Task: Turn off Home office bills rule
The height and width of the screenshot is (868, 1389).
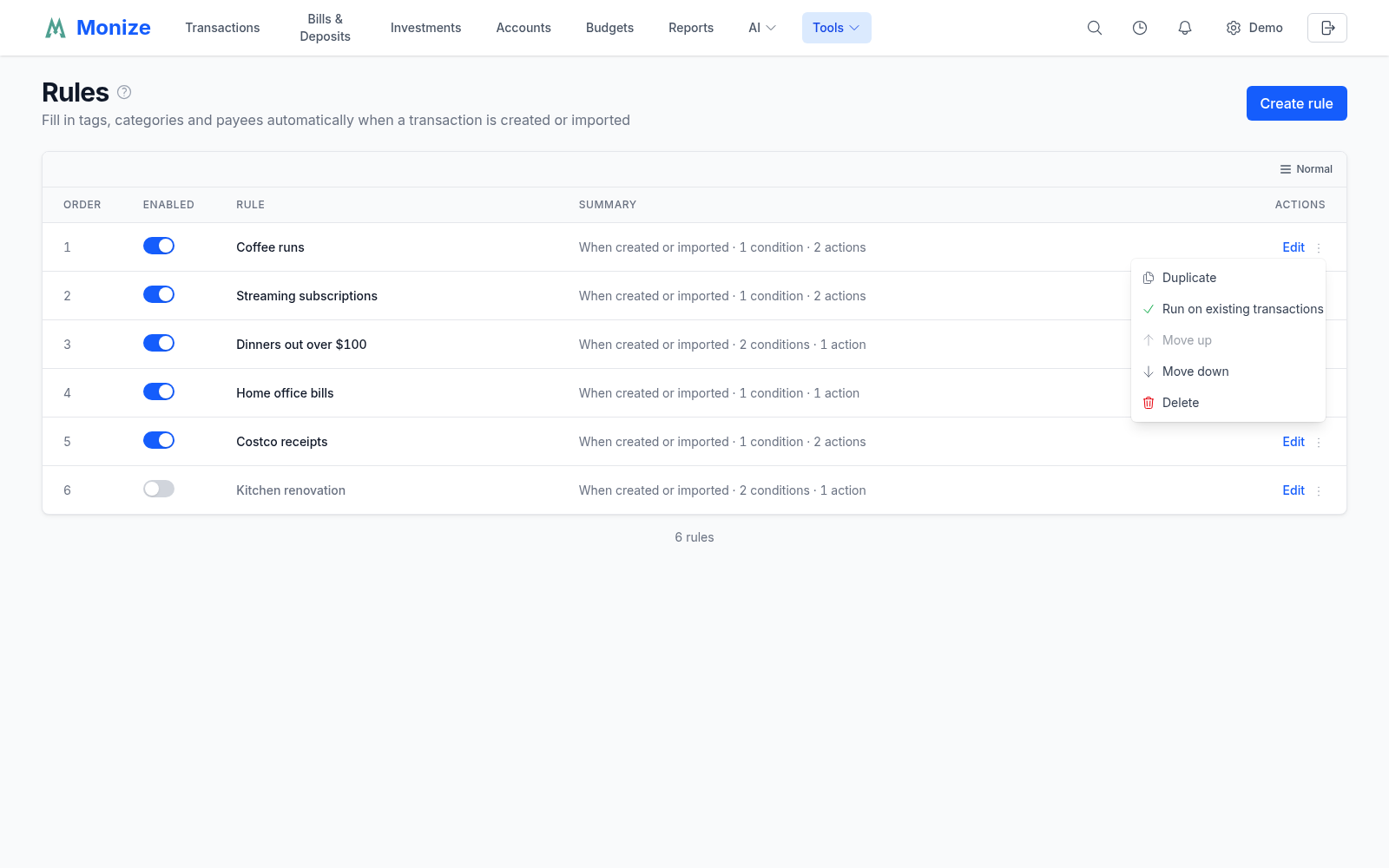Action: [x=159, y=391]
